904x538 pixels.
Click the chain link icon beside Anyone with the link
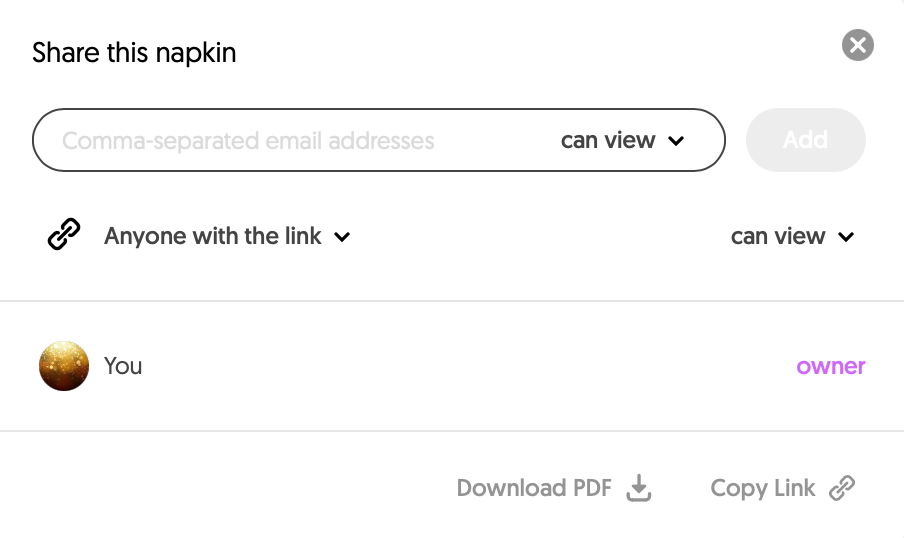64,234
